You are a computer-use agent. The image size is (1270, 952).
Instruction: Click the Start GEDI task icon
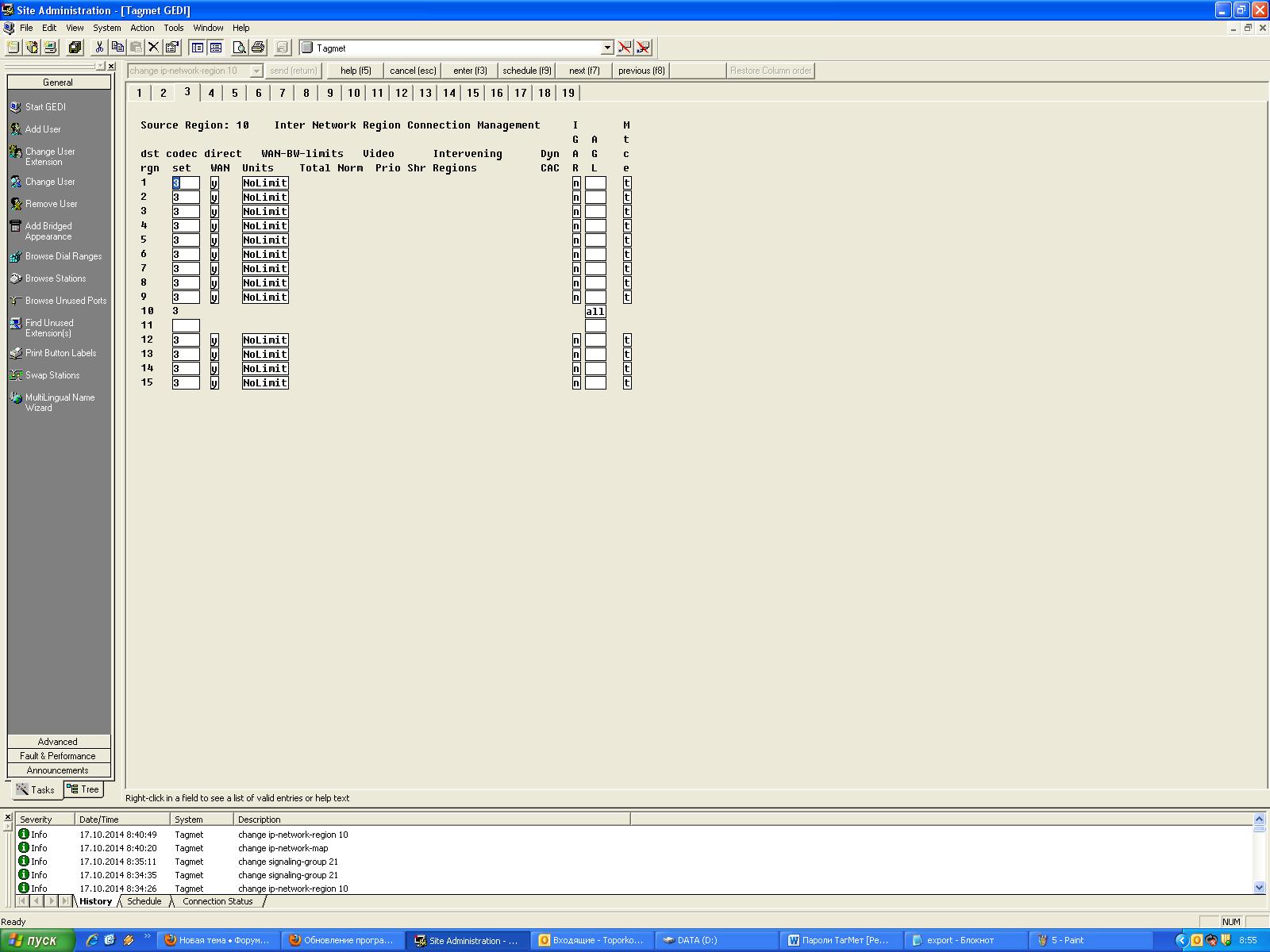(16, 107)
